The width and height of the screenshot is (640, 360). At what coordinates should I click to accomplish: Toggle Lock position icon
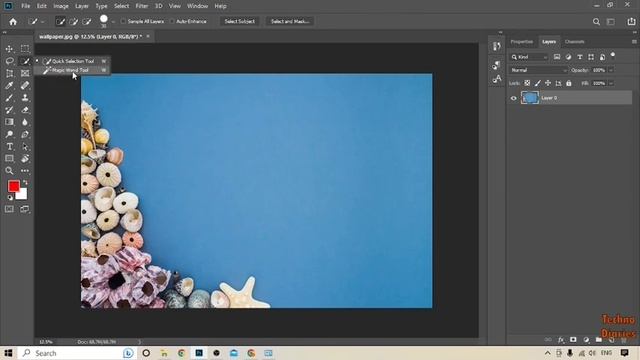tap(548, 83)
